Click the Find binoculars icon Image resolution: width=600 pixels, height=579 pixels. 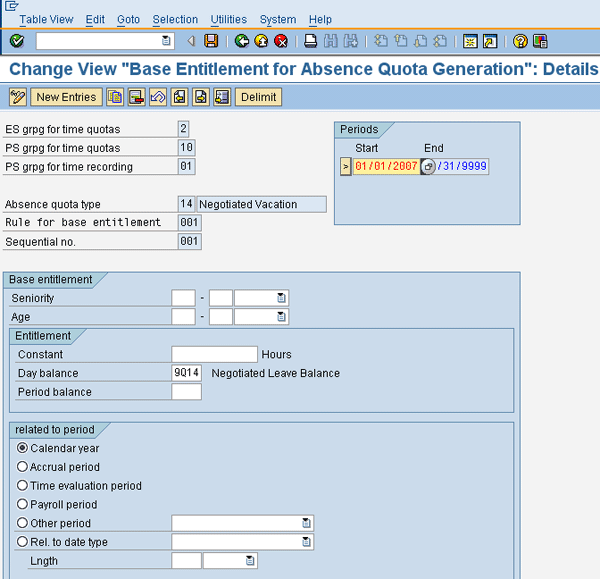(x=331, y=41)
